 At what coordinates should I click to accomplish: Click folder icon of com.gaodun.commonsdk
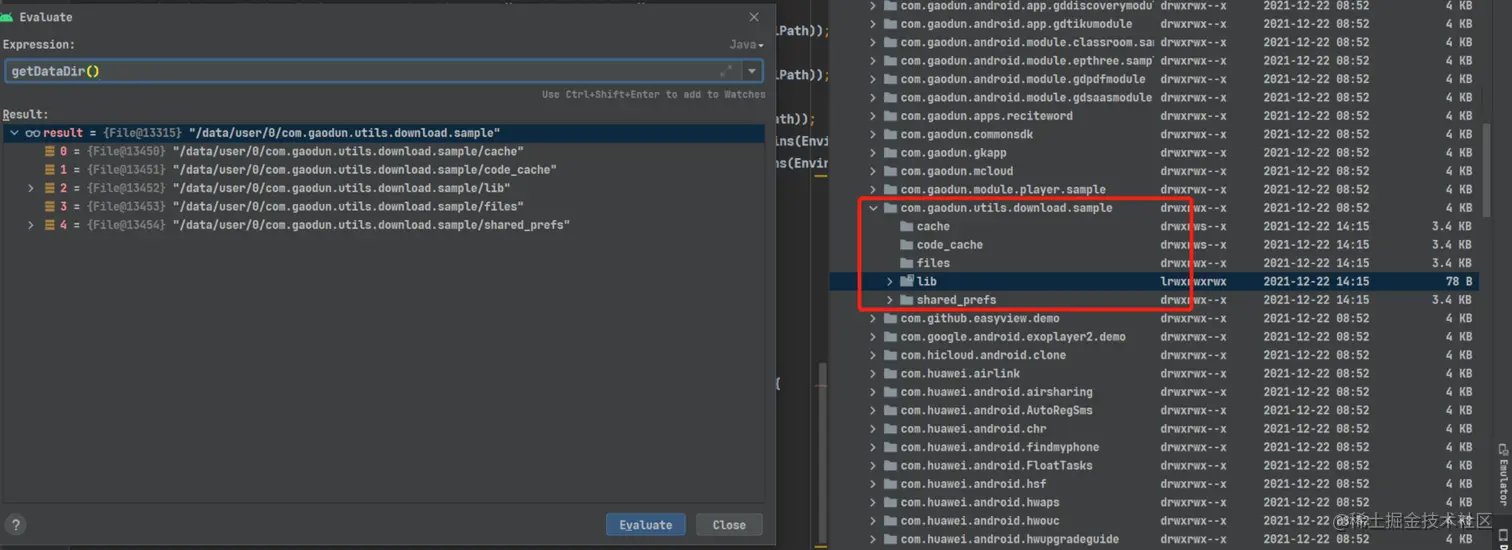890,134
